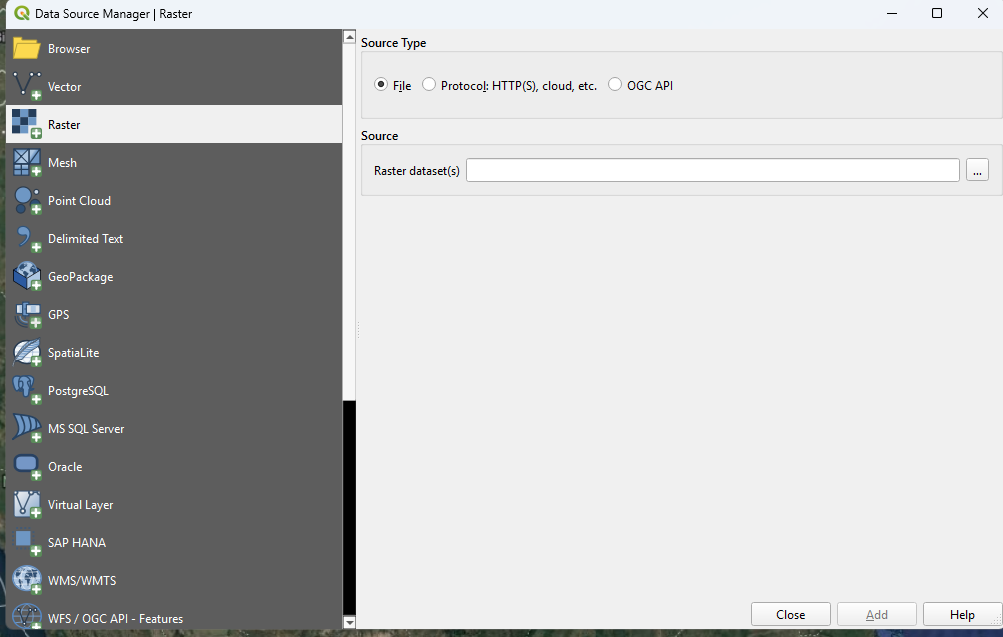Image resolution: width=1003 pixels, height=637 pixels.
Task: Click the Virtual Layer icon
Action: [26, 505]
